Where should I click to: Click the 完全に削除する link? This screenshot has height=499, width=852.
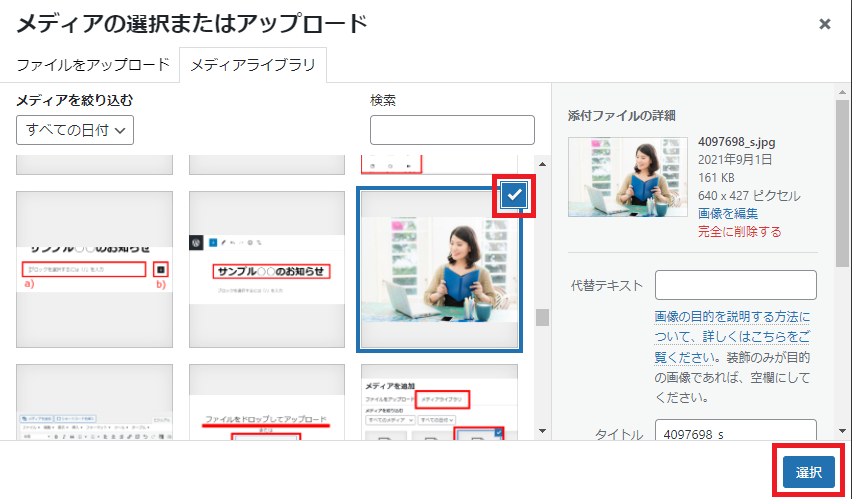(740, 231)
